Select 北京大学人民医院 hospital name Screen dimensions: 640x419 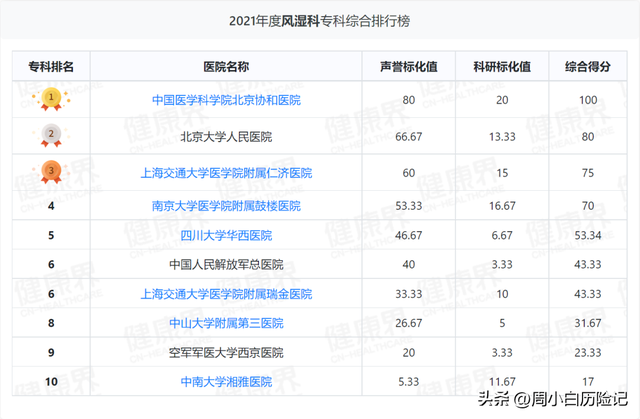(226, 137)
